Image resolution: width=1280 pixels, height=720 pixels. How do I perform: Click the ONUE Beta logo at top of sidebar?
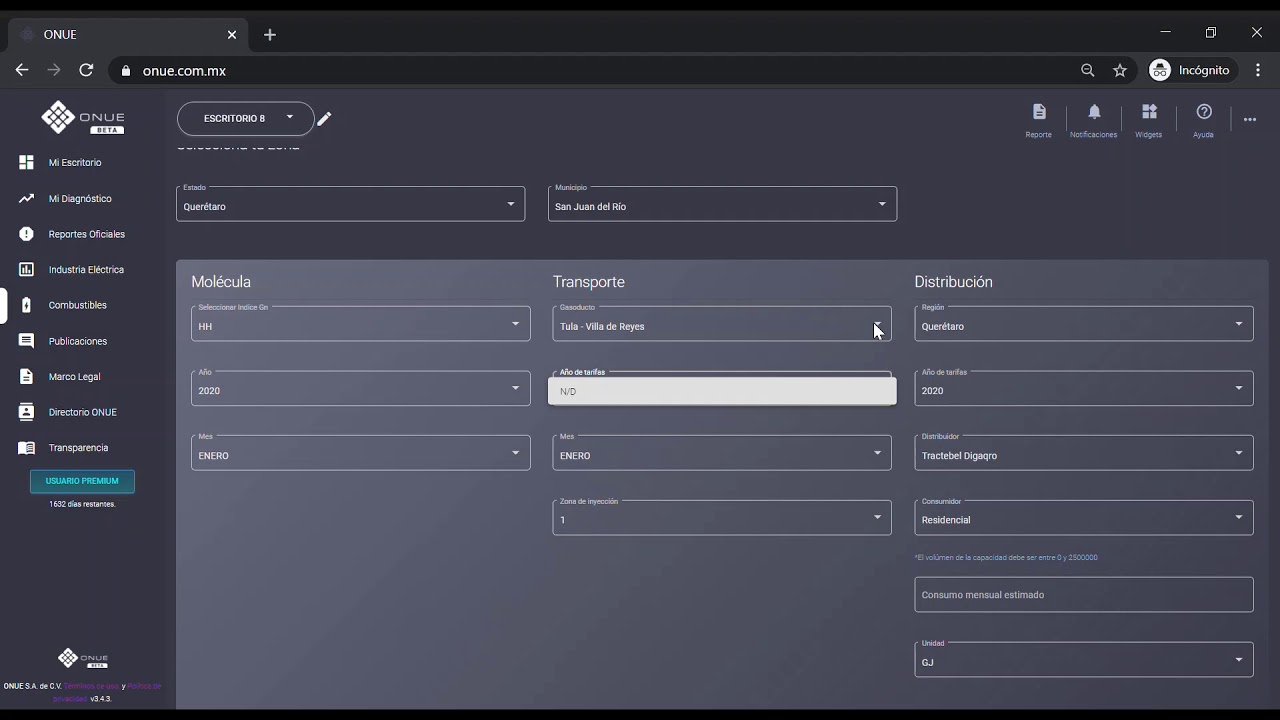tap(83, 118)
